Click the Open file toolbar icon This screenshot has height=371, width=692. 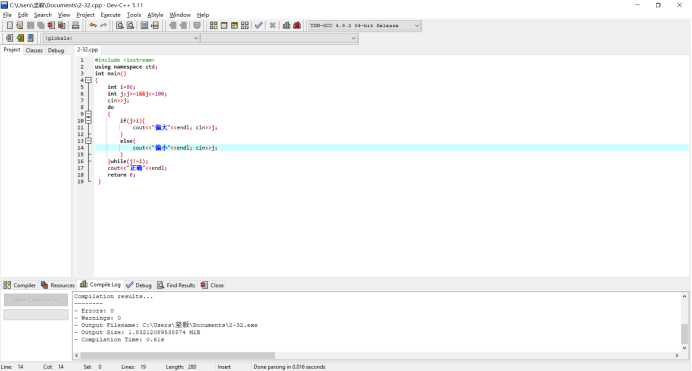click(20, 26)
